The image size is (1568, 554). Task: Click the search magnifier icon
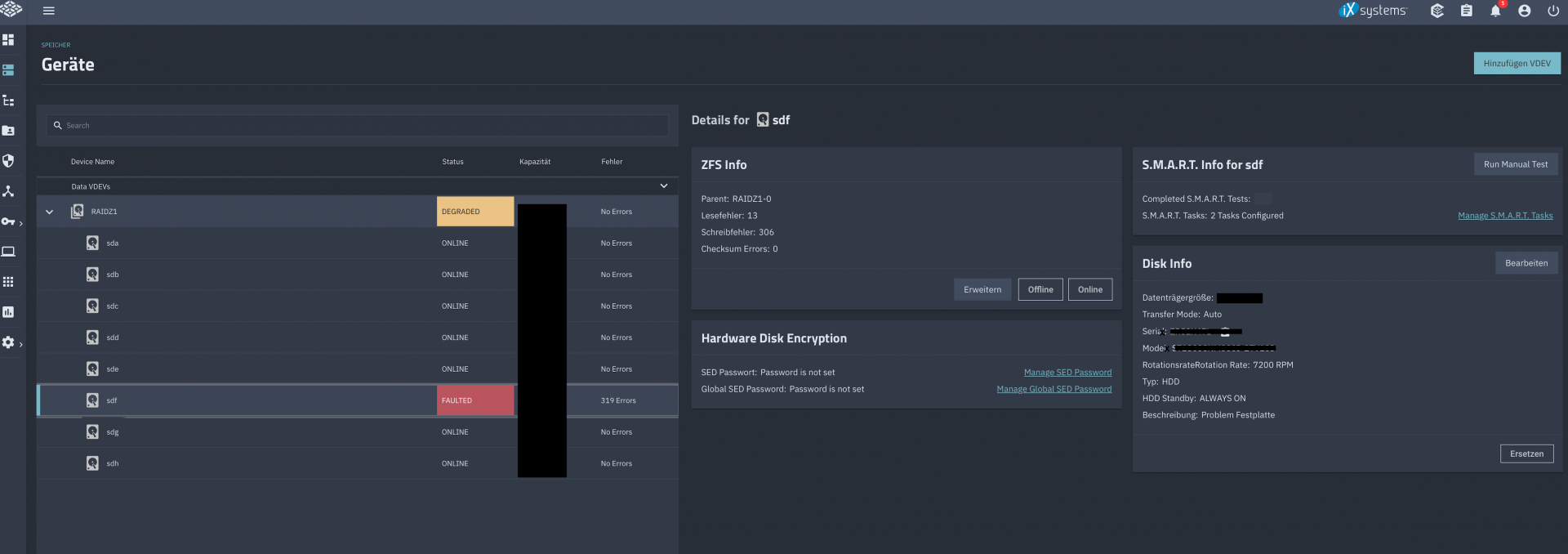(58, 125)
